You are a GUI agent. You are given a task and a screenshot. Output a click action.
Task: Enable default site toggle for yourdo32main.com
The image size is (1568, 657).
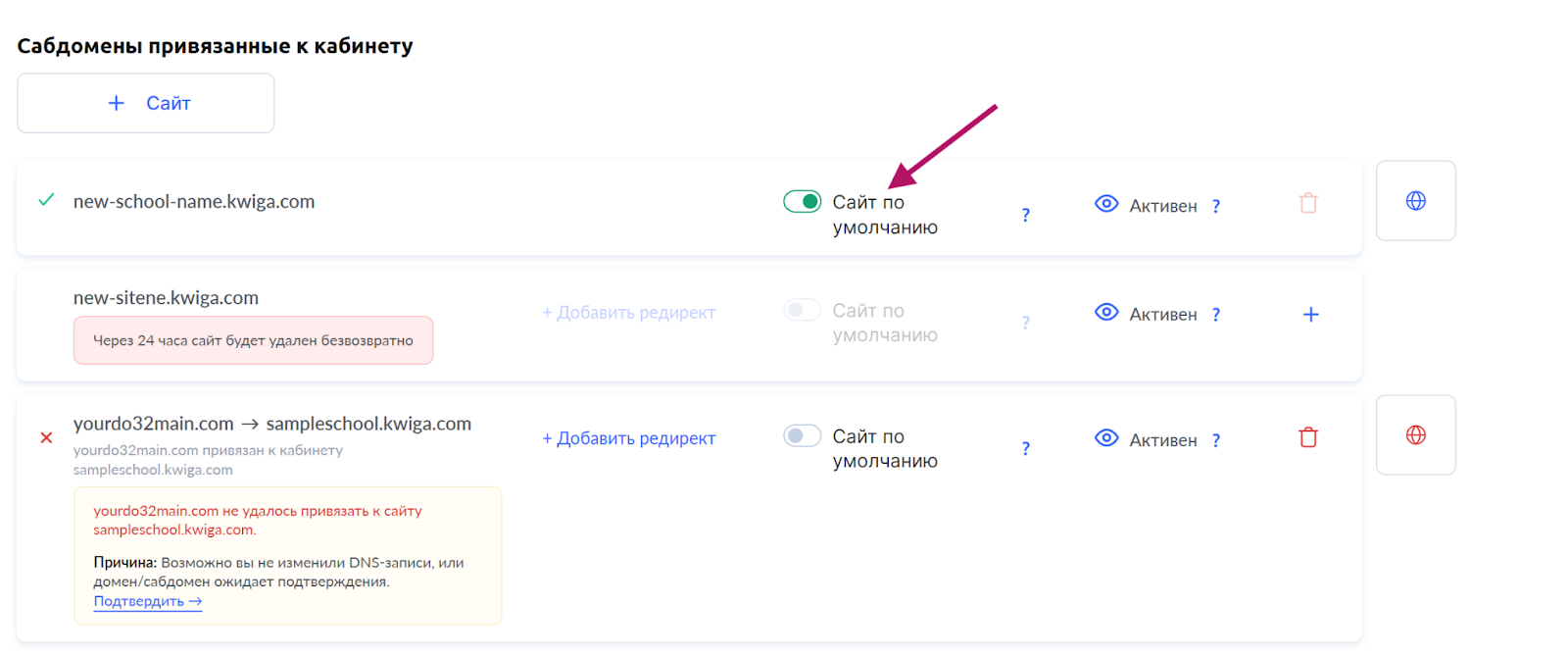click(x=802, y=435)
